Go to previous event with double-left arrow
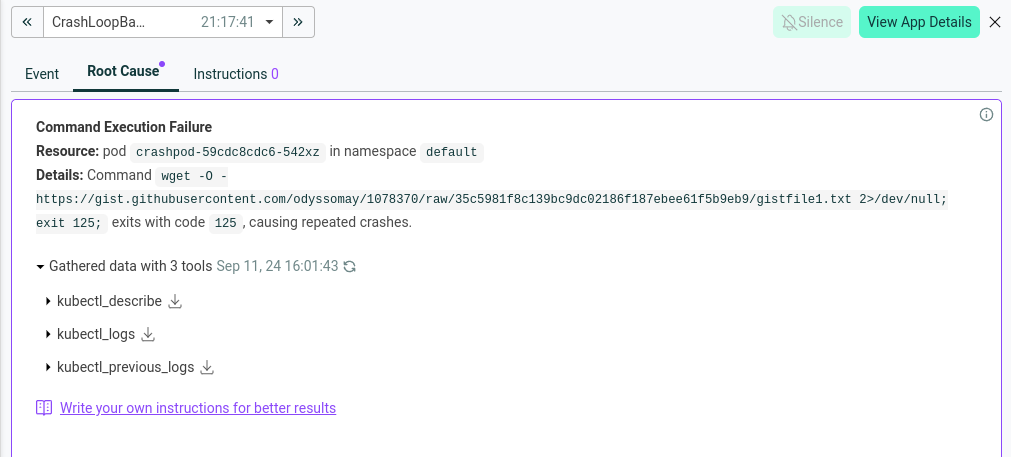Viewport: 1011px width, 457px height. pos(27,22)
